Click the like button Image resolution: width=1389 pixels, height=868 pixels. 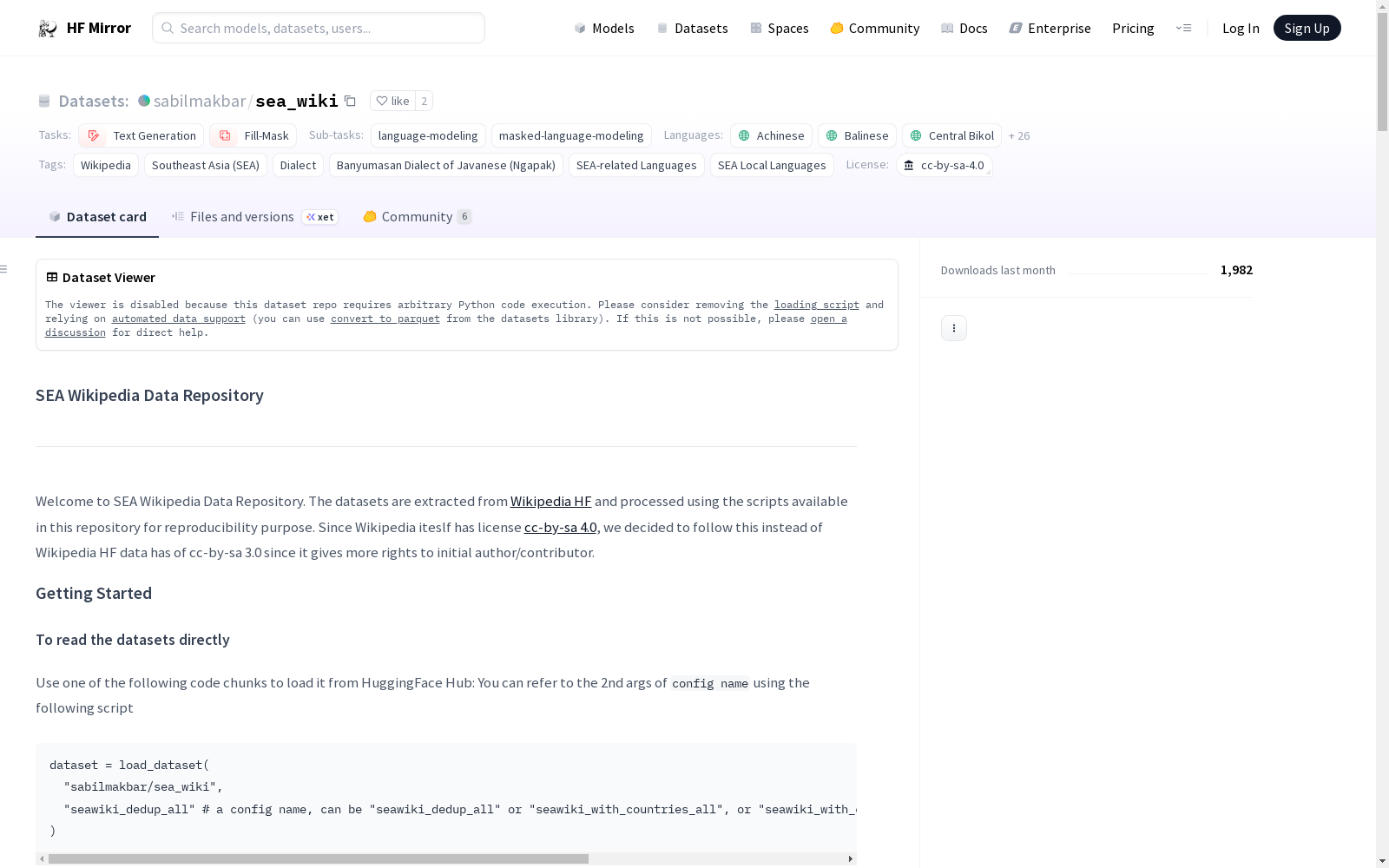392,101
